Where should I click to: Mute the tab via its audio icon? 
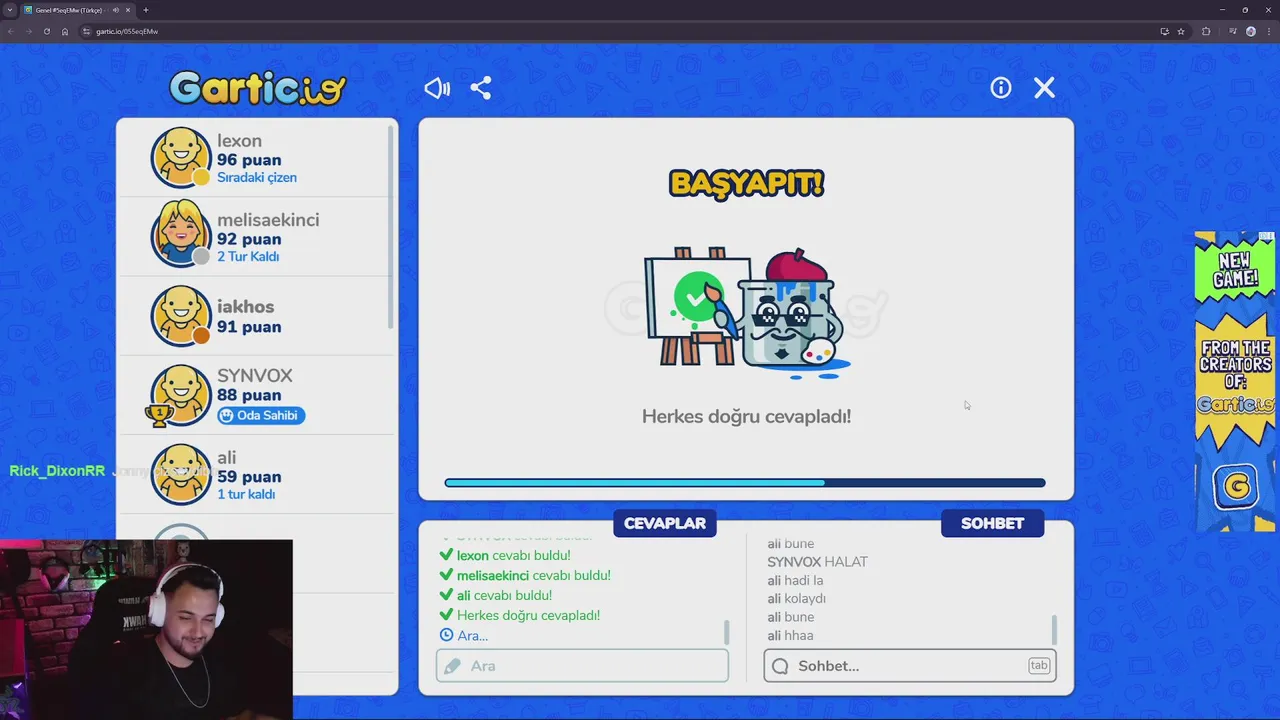click(x=115, y=10)
